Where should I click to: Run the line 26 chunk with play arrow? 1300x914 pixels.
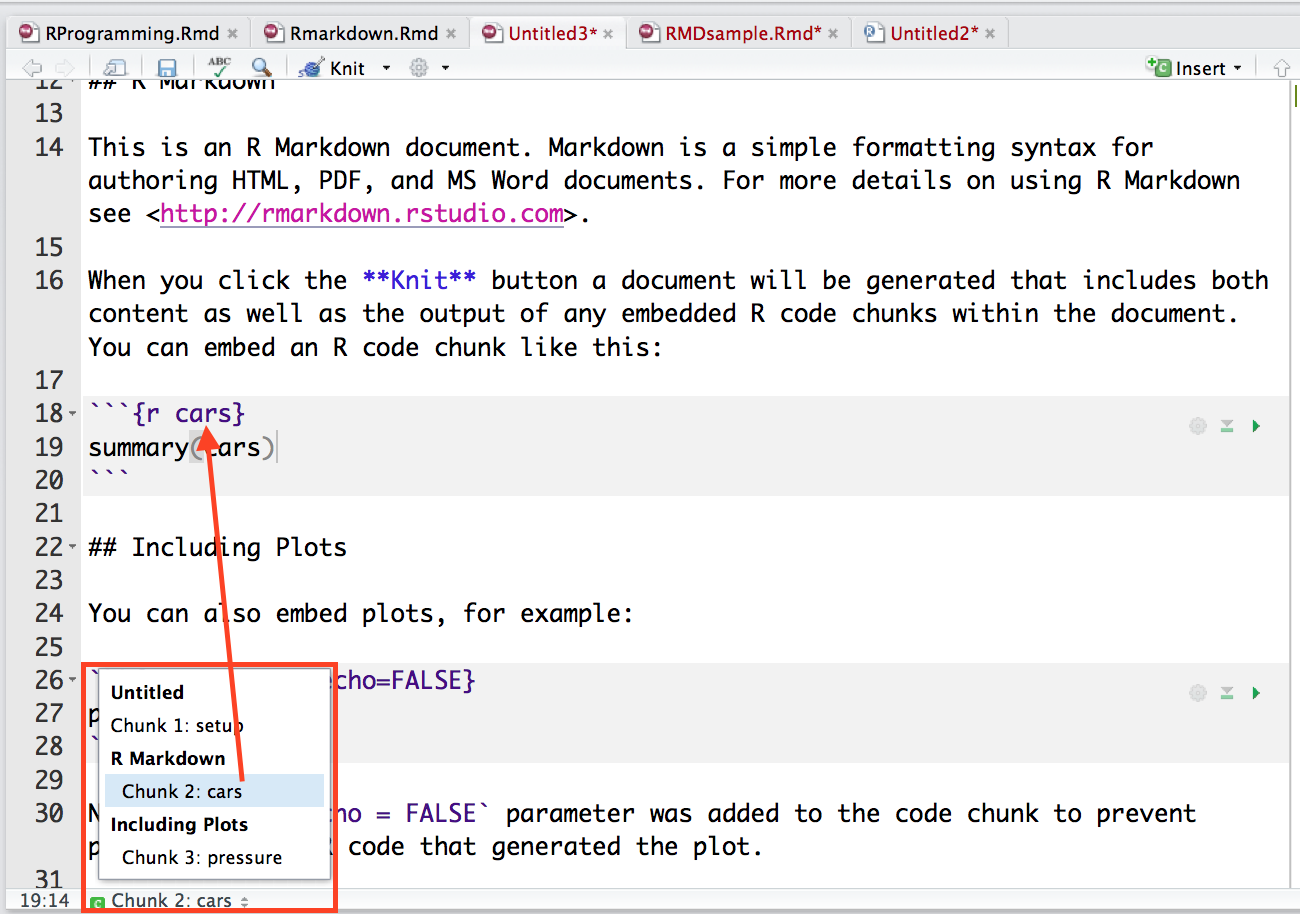(1256, 692)
